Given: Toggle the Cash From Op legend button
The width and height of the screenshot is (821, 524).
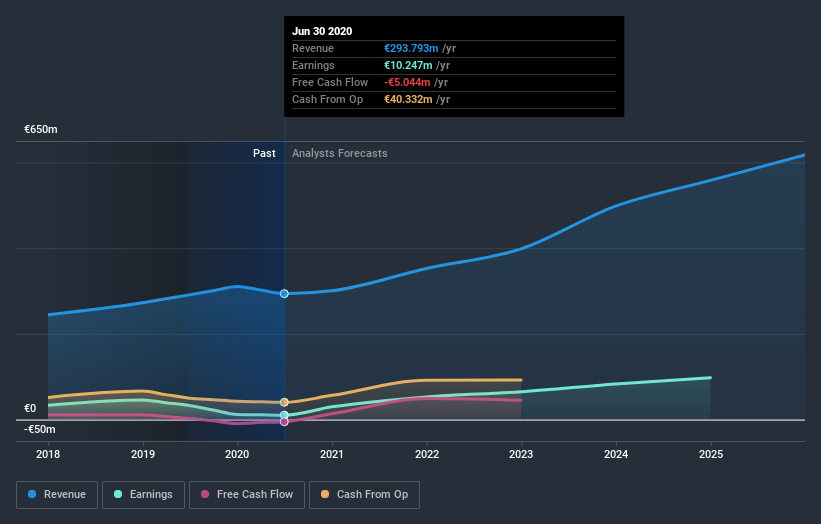Looking at the screenshot, I should click(364, 495).
